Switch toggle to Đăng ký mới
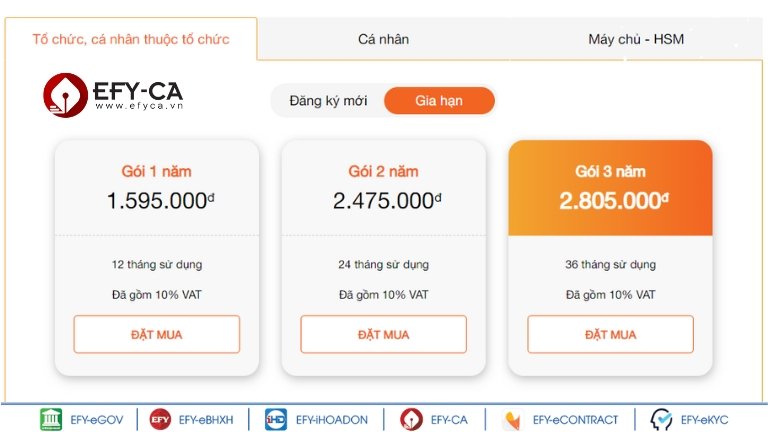Image resolution: width=768 pixels, height=432 pixels. click(328, 100)
